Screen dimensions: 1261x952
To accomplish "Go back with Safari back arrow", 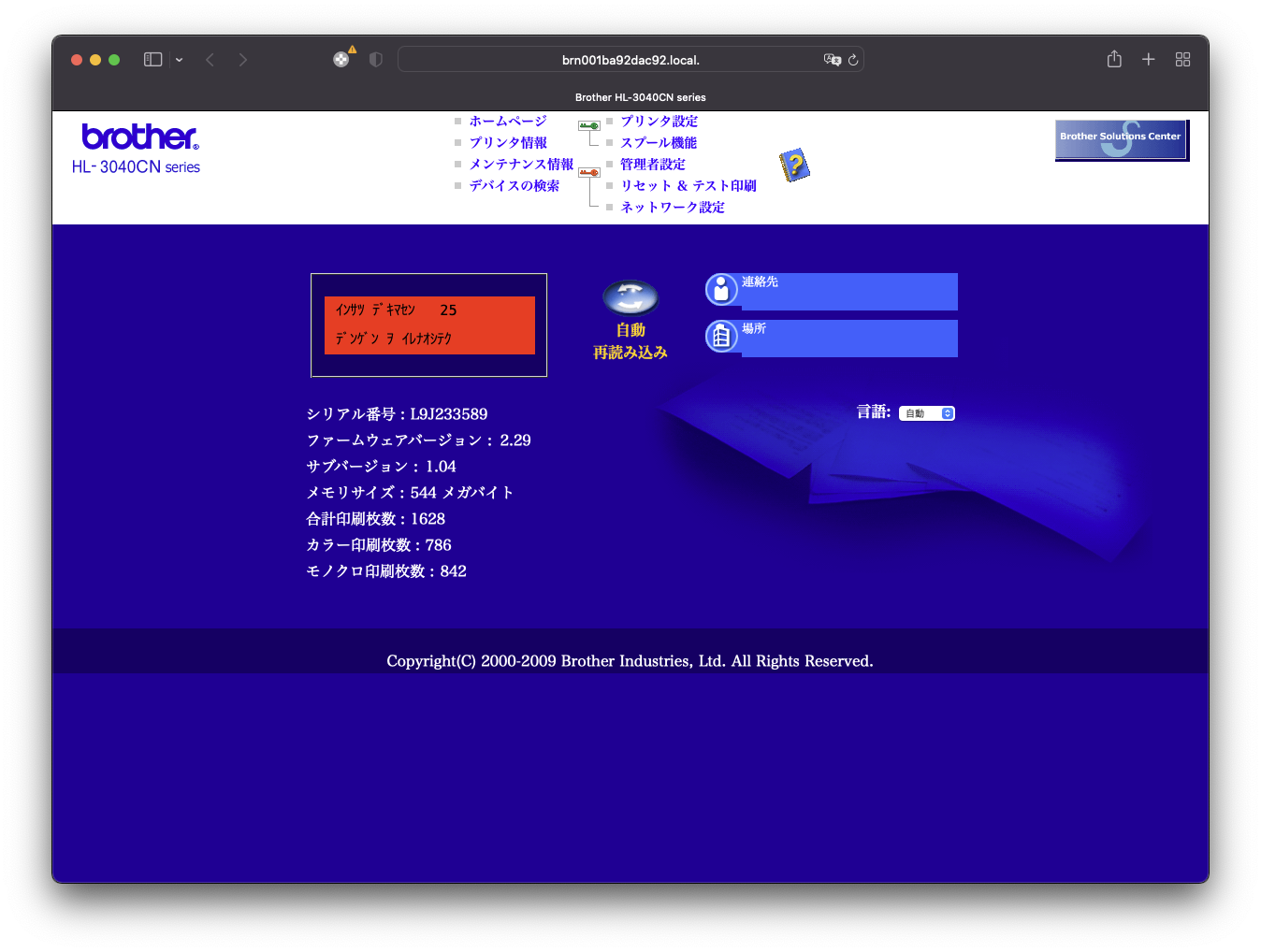I will 210,60.
